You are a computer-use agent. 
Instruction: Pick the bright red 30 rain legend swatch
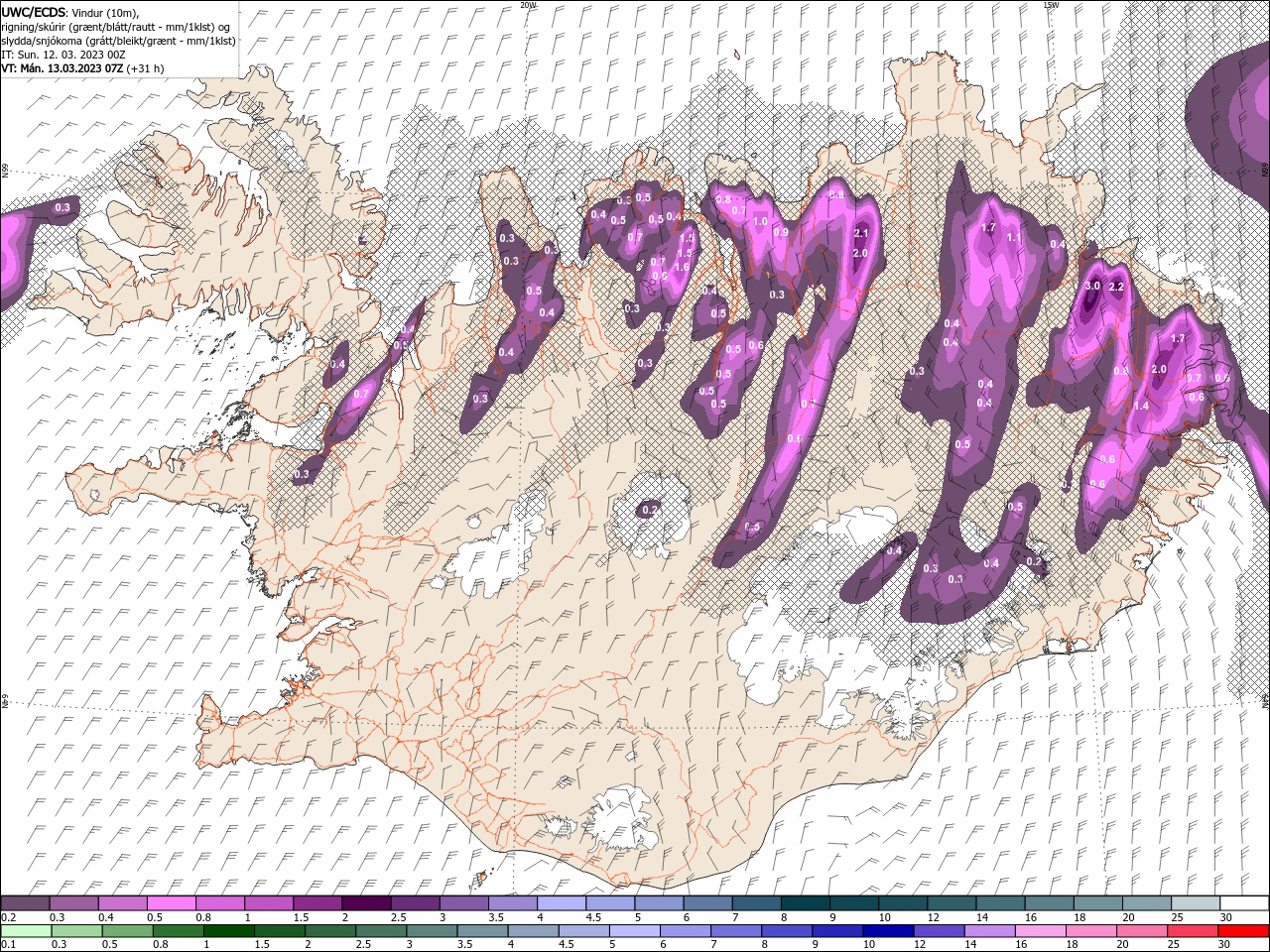[1244, 931]
